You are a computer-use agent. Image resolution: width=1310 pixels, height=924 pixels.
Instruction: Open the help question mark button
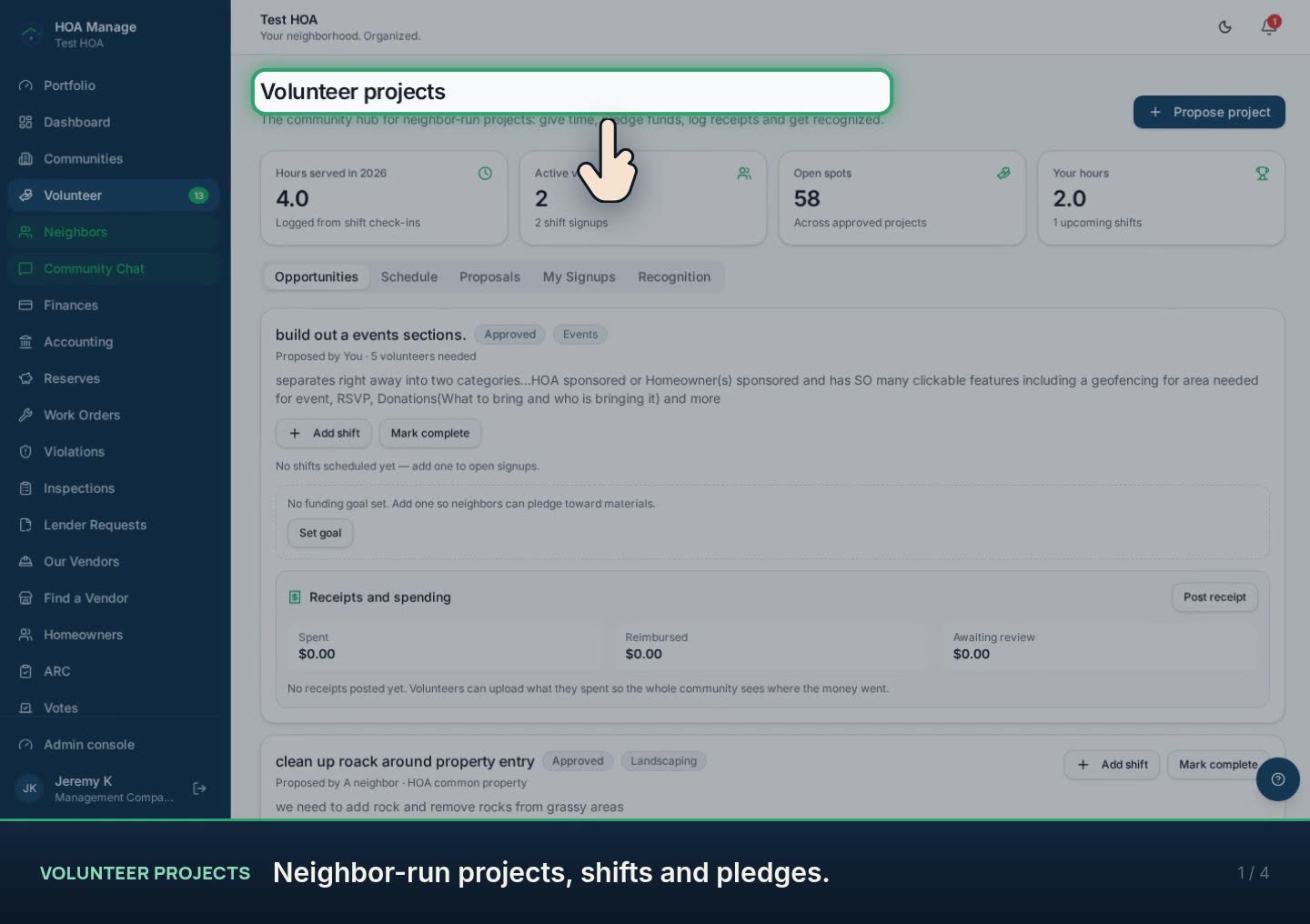tap(1277, 779)
